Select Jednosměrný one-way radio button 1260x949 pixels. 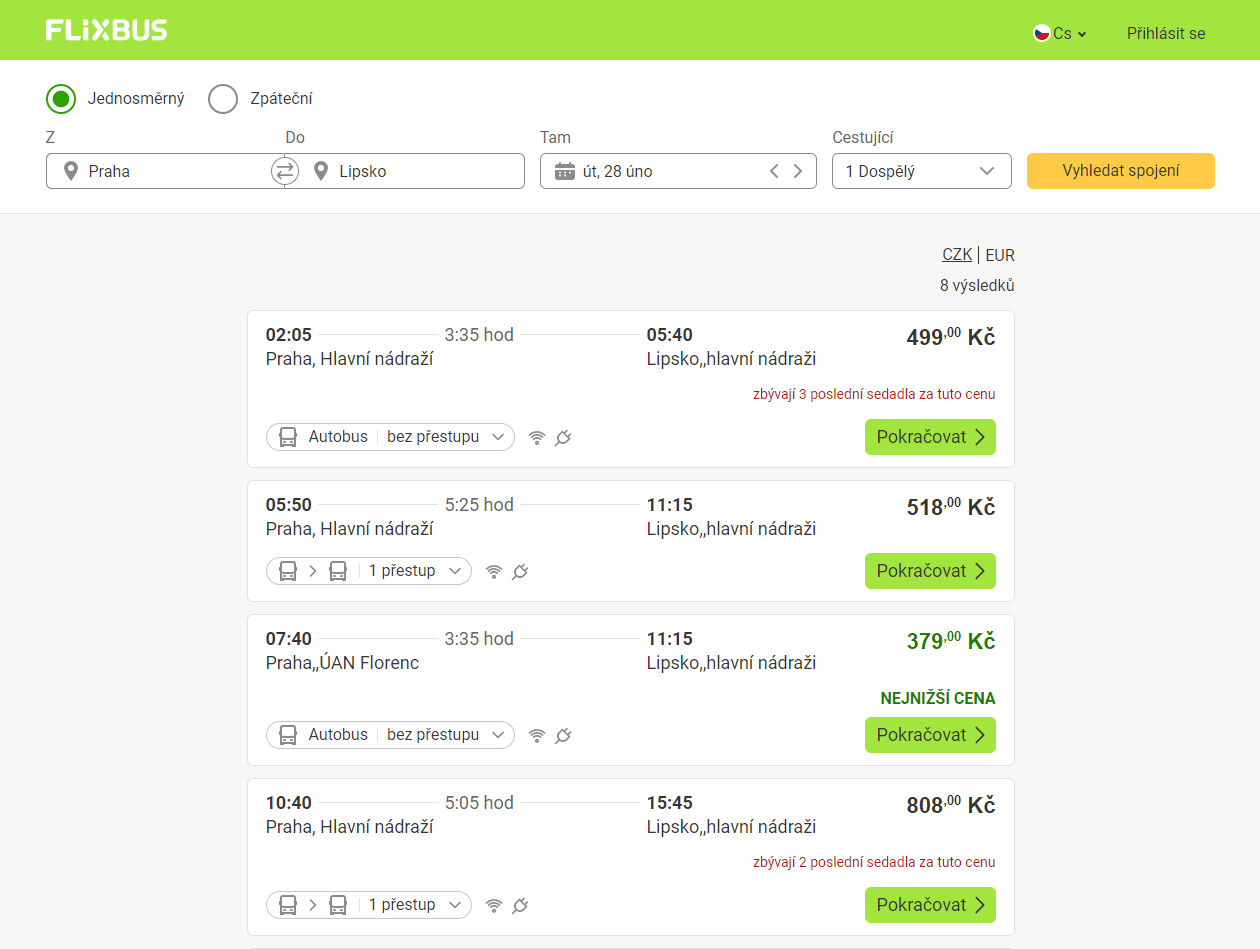[61, 99]
